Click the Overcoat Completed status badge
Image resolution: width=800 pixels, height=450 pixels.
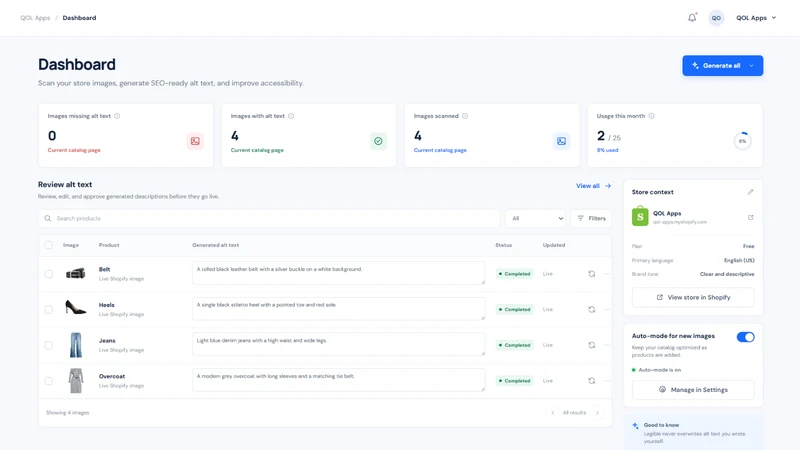(514, 381)
